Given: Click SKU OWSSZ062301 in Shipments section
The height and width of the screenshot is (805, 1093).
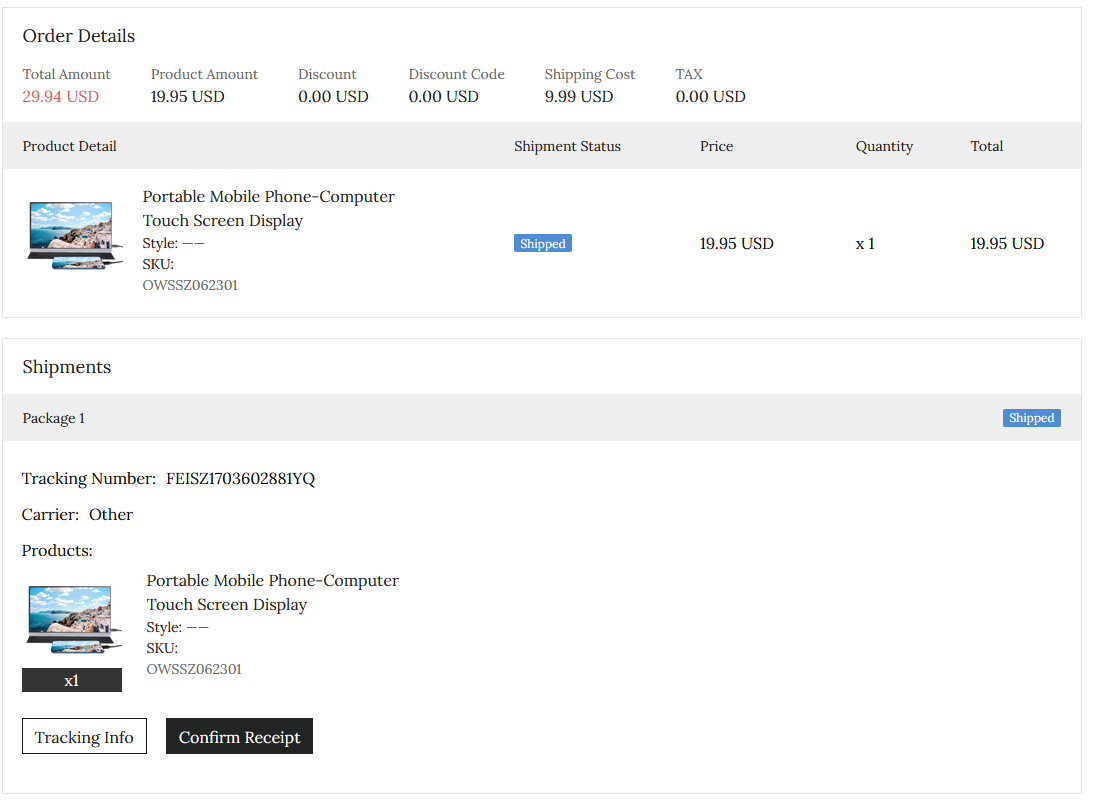Looking at the screenshot, I should [x=194, y=669].
